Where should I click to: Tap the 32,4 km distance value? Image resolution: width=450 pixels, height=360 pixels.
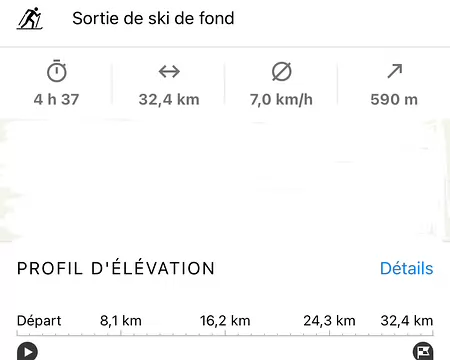169,99
